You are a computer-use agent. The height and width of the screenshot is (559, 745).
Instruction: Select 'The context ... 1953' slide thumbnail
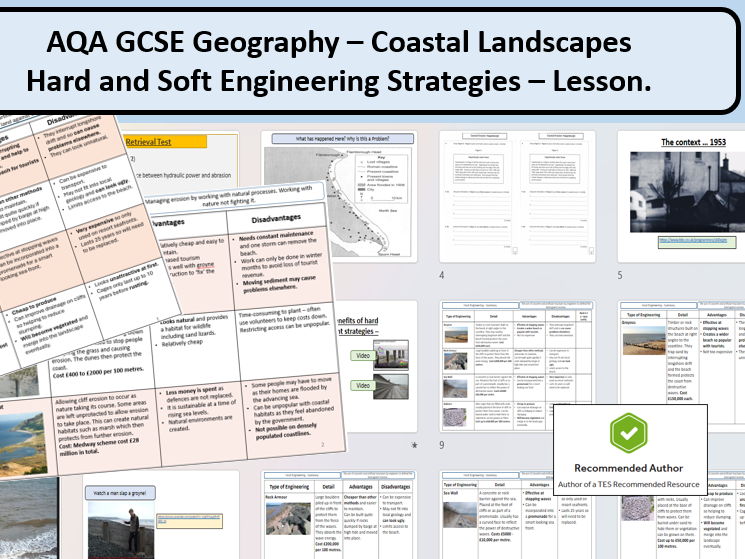point(681,197)
